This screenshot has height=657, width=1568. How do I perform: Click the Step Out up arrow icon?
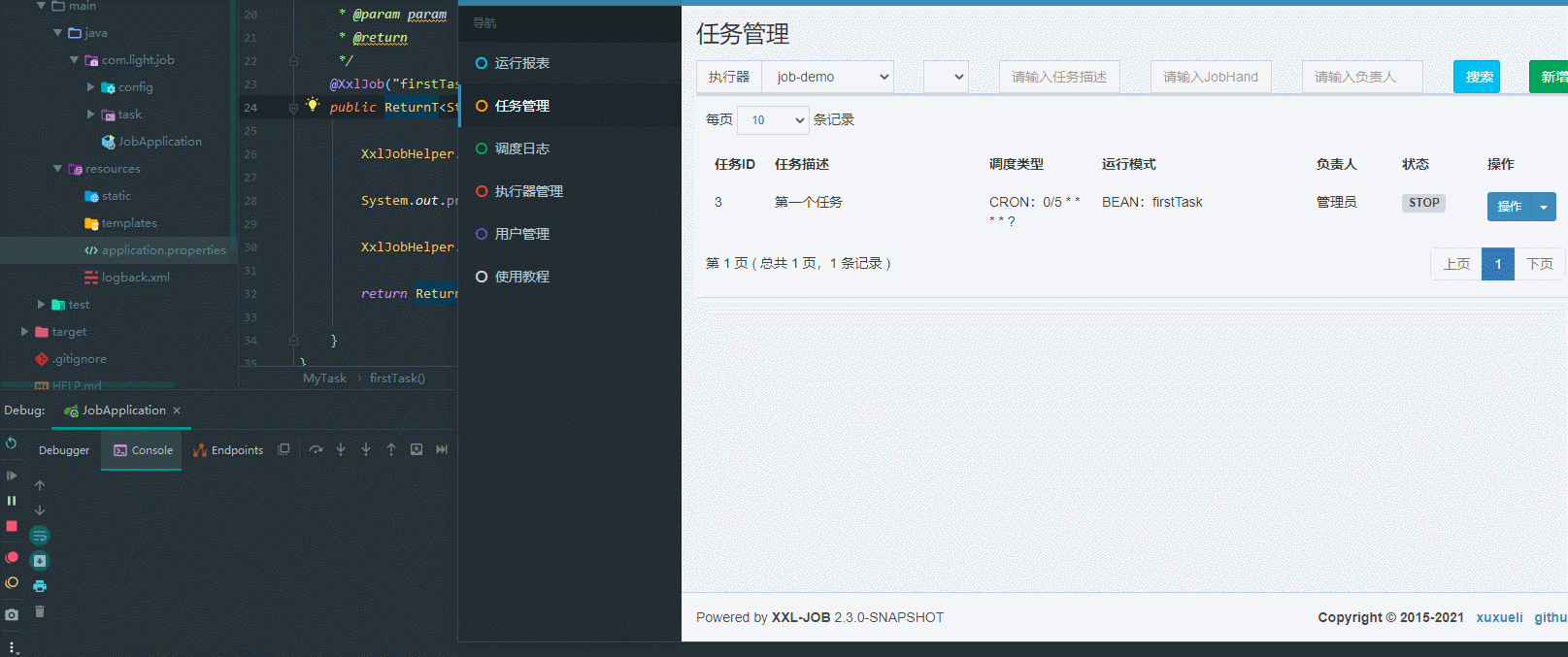click(391, 449)
